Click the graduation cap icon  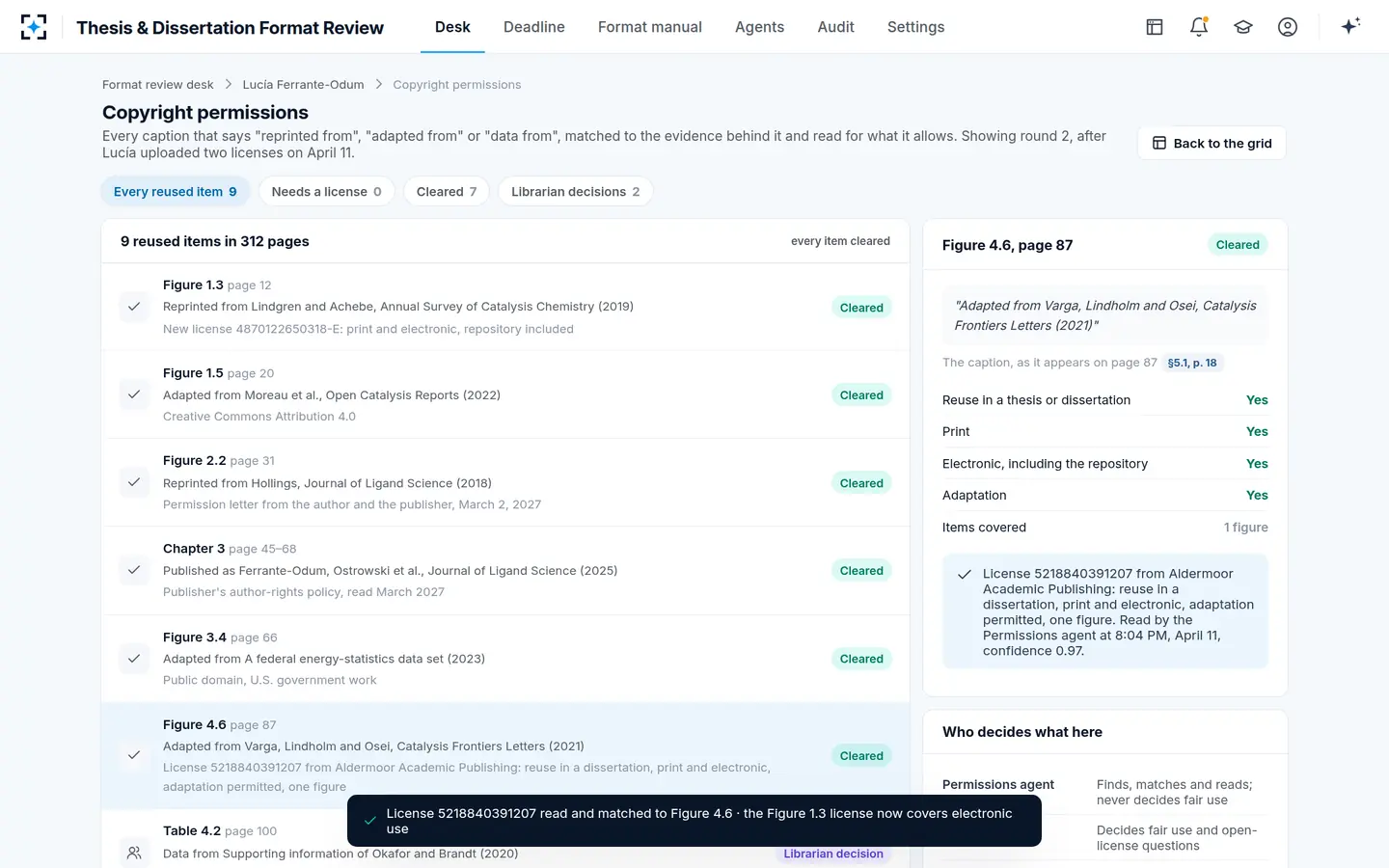[x=1243, y=27]
